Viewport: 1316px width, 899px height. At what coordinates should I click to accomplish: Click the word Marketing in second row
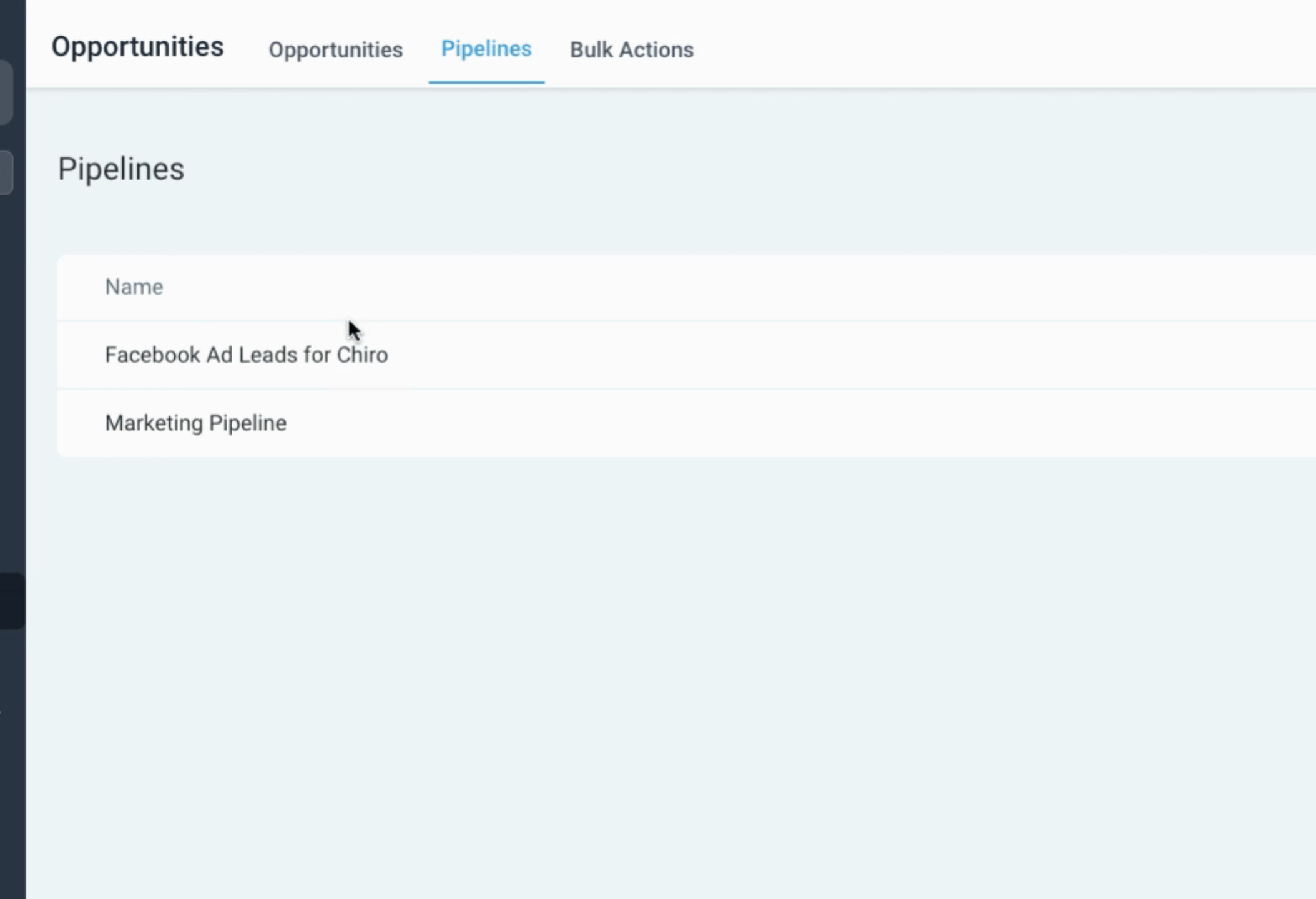point(154,423)
